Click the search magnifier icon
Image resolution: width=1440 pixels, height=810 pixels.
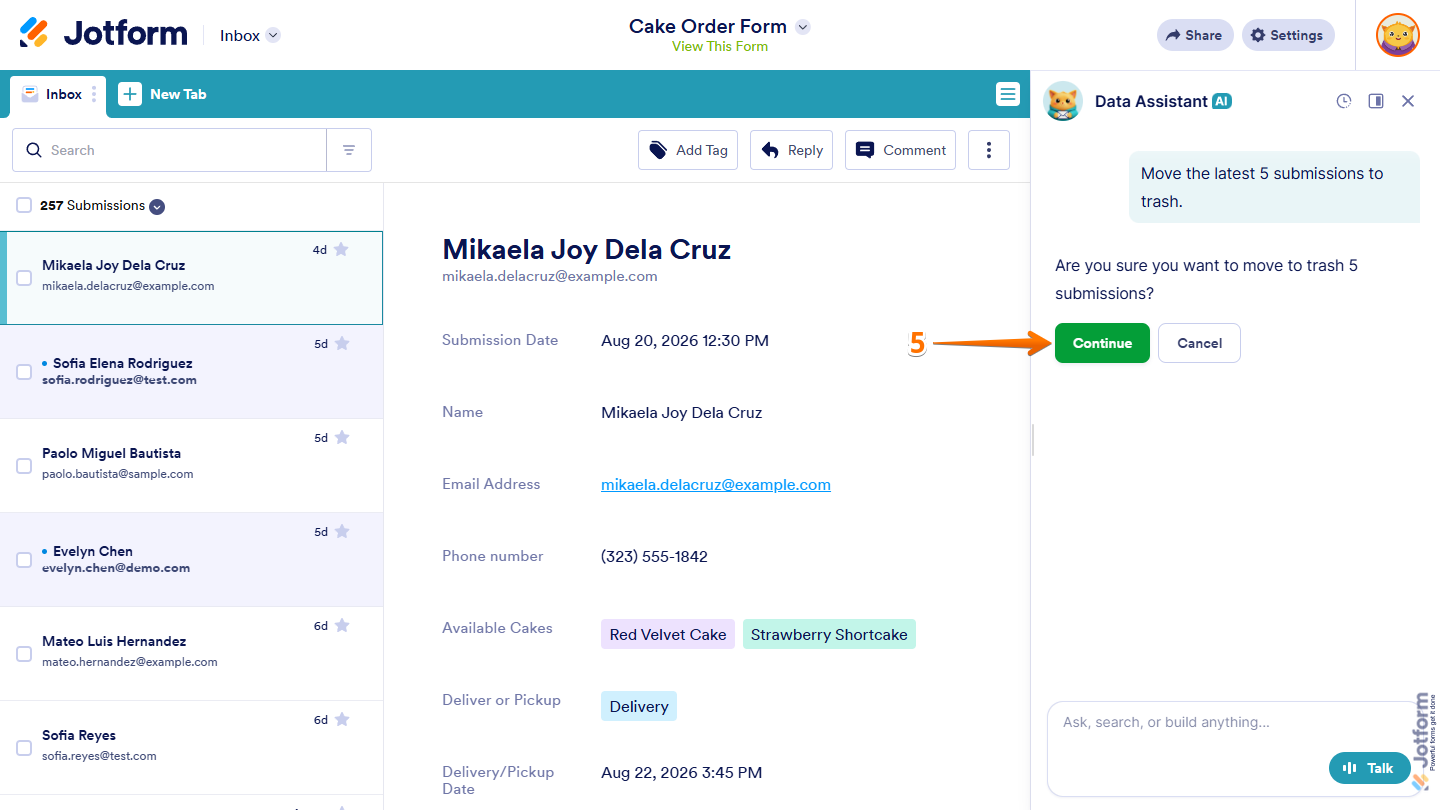[34, 150]
